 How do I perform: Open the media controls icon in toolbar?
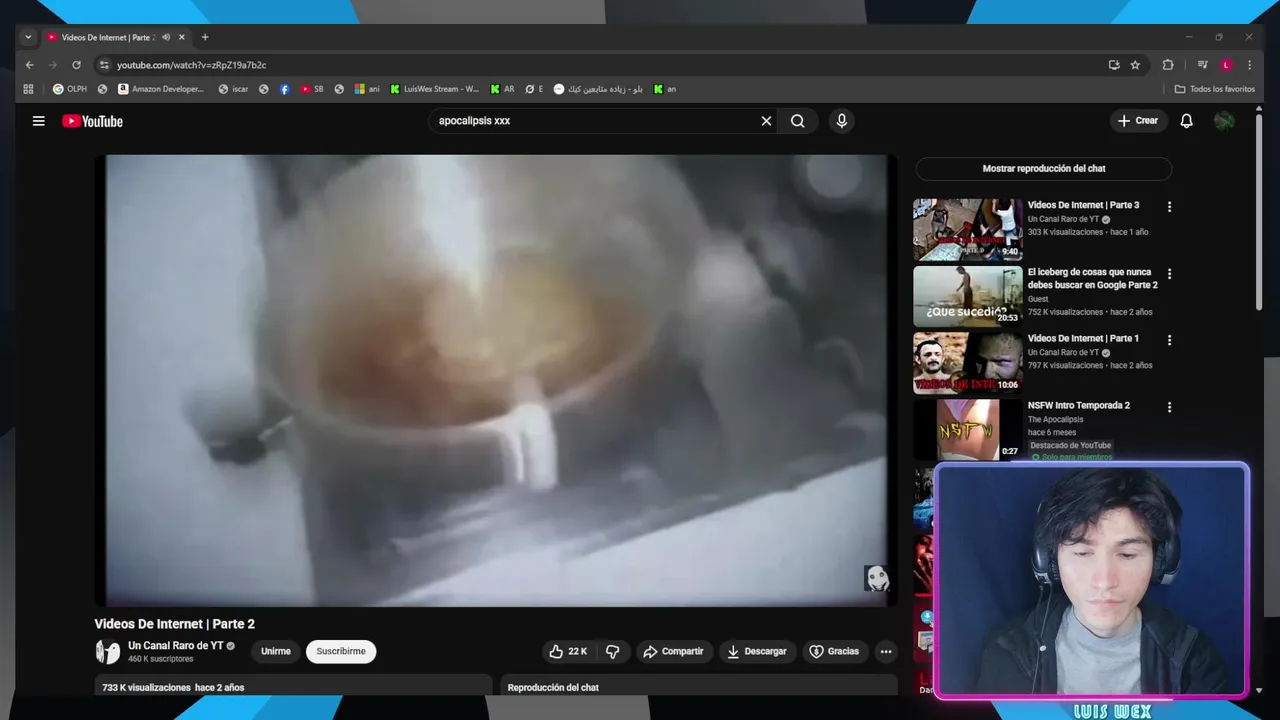click(1202, 65)
